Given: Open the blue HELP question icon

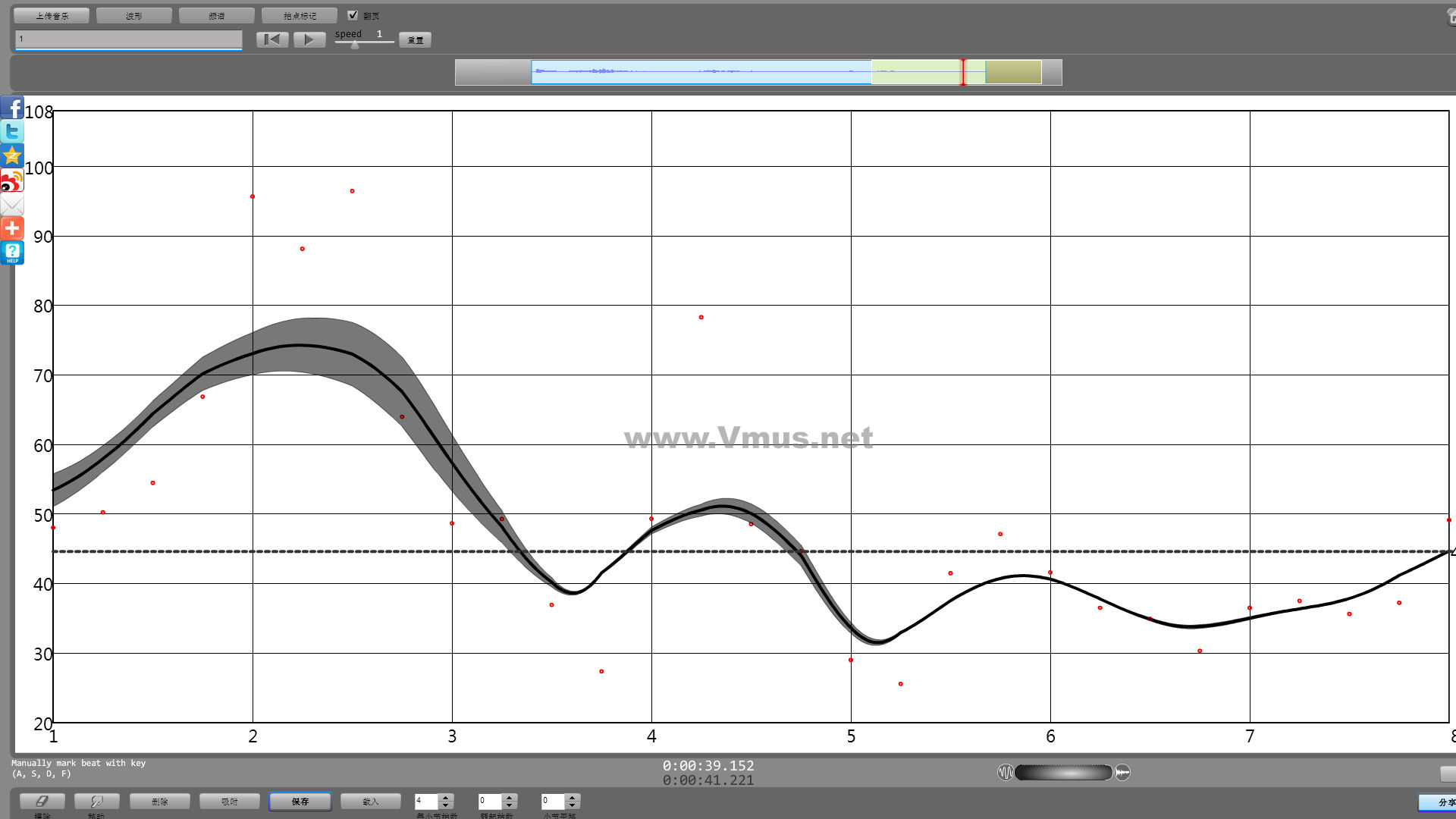Looking at the screenshot, I should point(12,253).
